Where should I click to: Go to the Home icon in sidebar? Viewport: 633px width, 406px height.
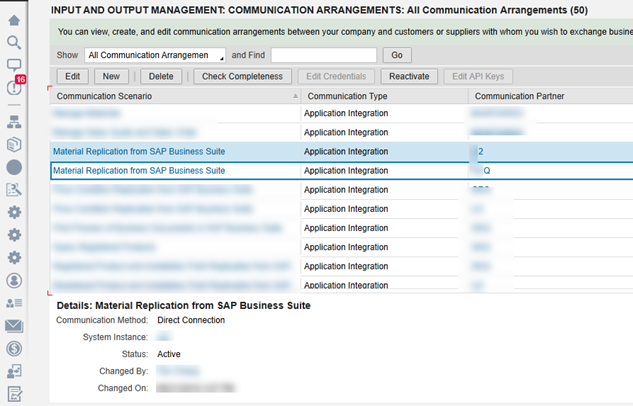14,20
